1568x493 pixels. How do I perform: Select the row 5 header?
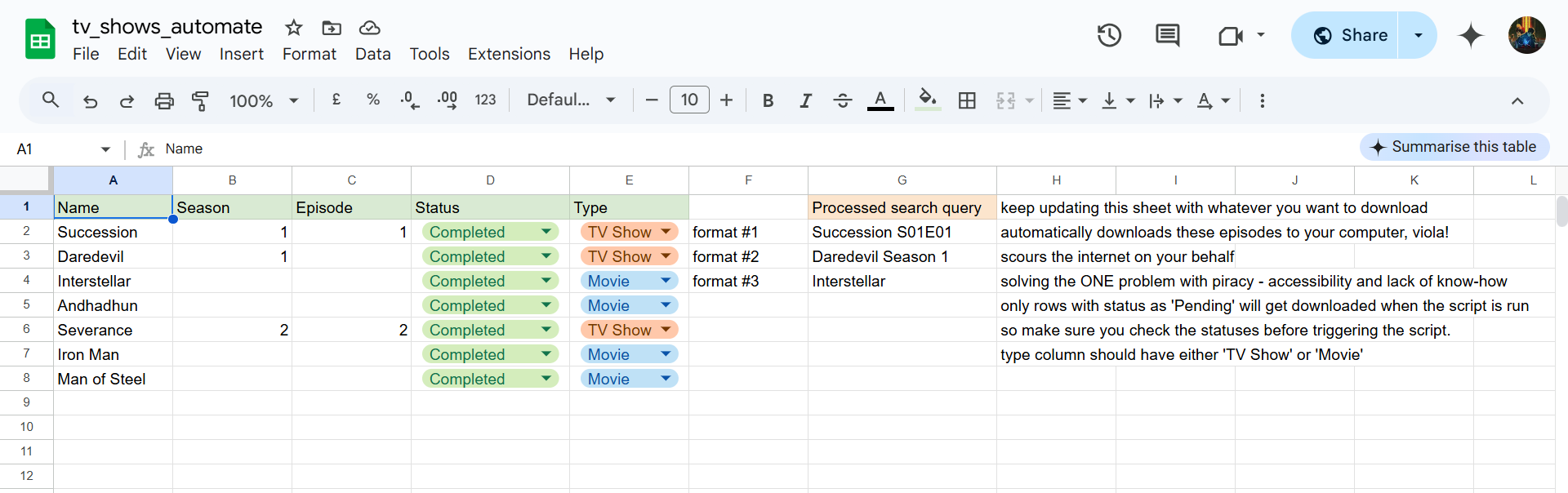[x=27, y=305]
